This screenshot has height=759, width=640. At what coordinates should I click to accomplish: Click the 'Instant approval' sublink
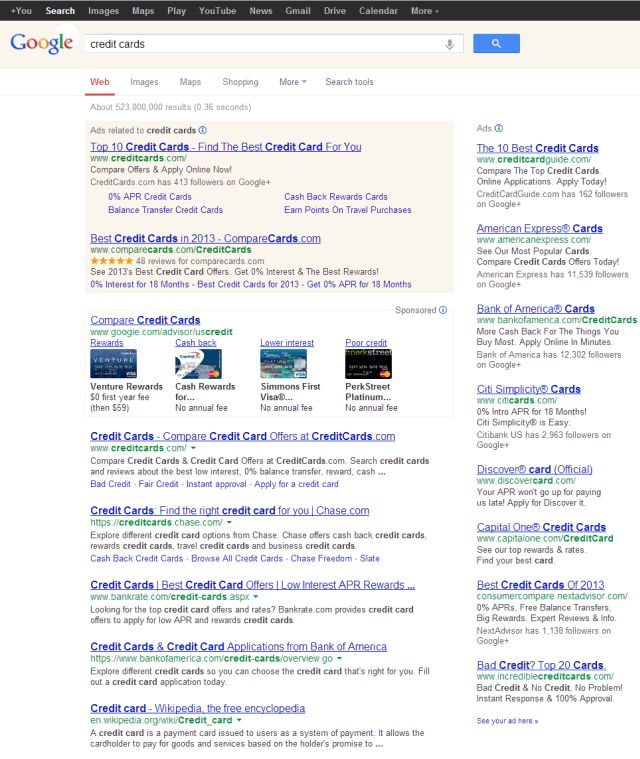[x=216, y=484]
